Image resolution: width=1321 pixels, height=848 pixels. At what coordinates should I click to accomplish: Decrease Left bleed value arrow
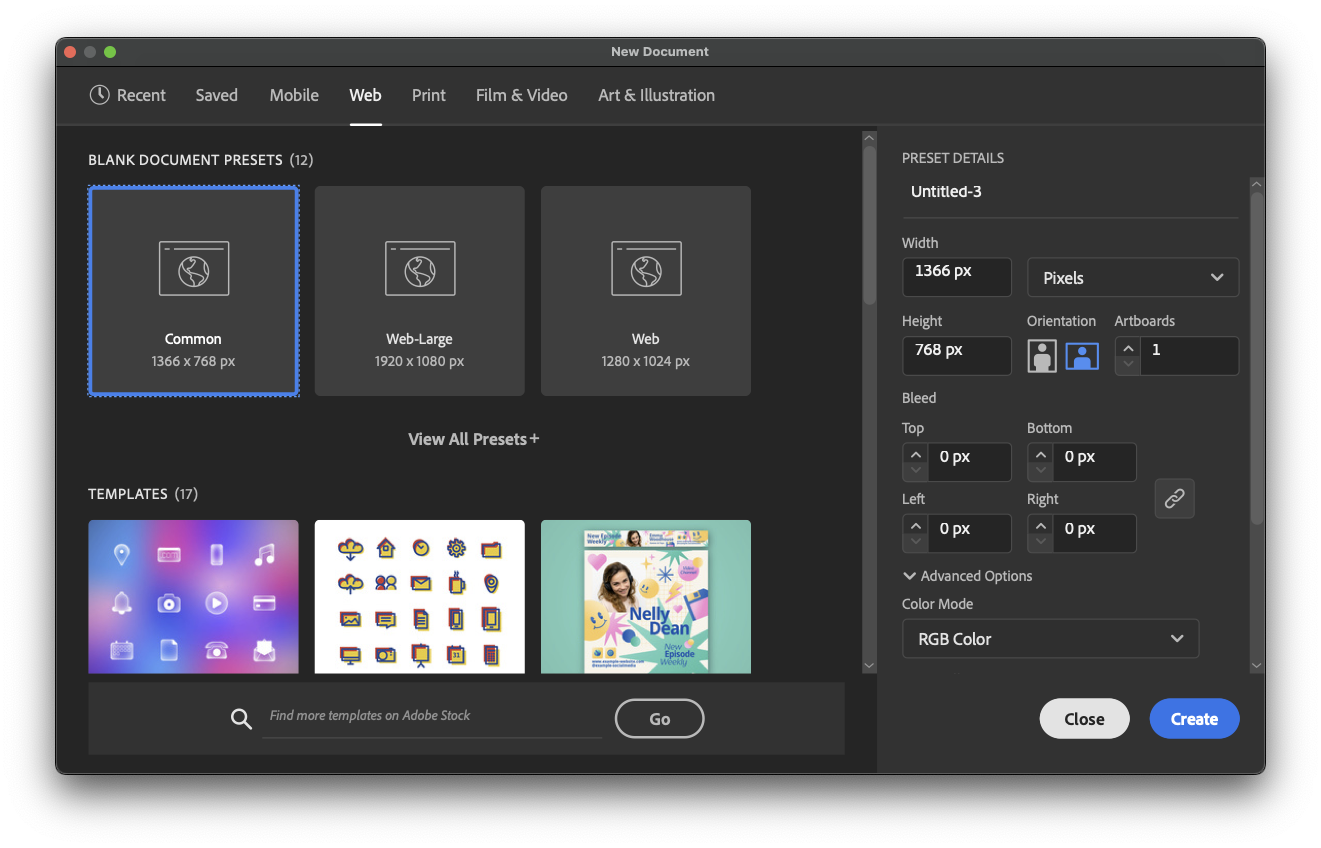tap(915, 542)
